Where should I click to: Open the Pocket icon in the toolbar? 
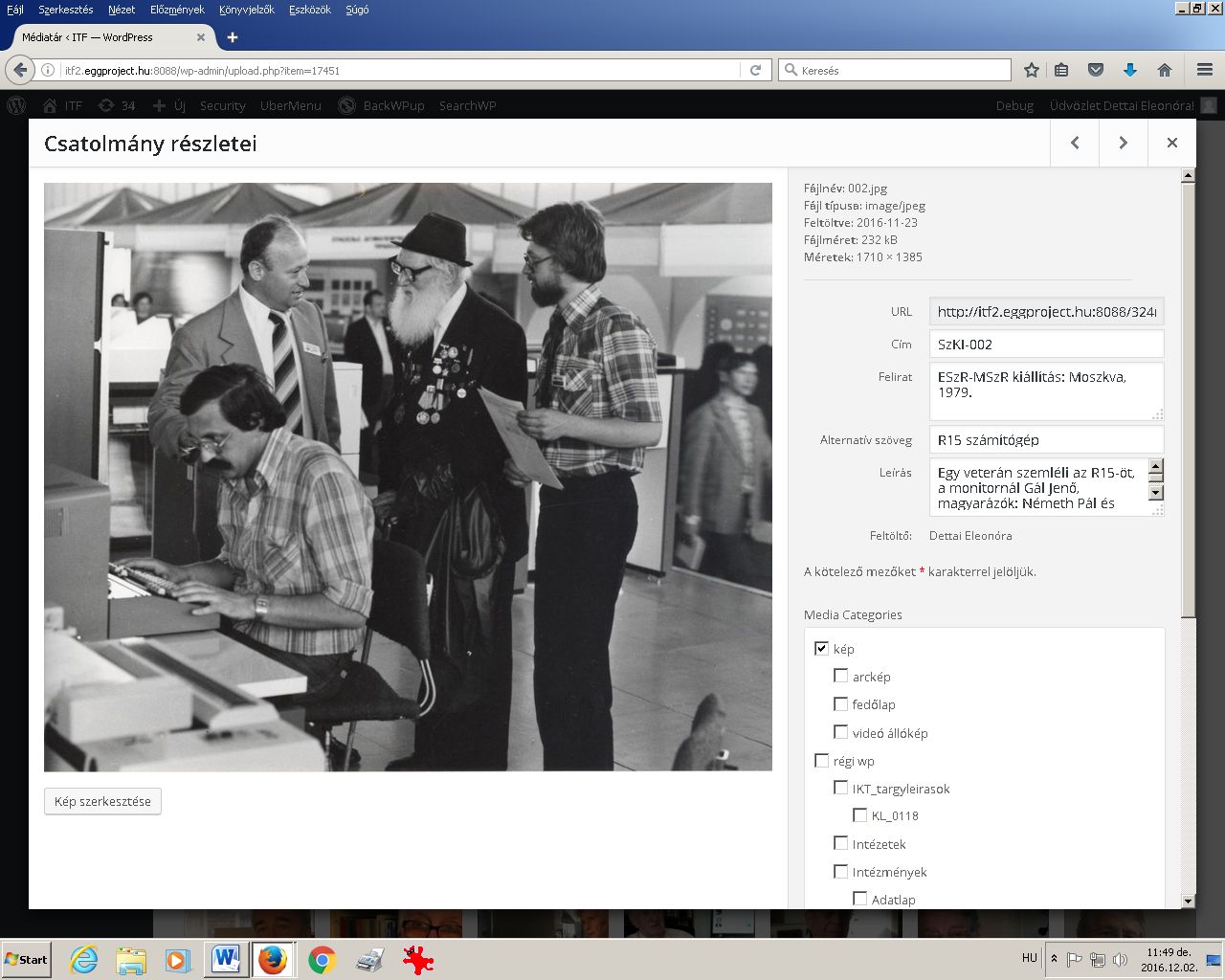point(1096,70)
